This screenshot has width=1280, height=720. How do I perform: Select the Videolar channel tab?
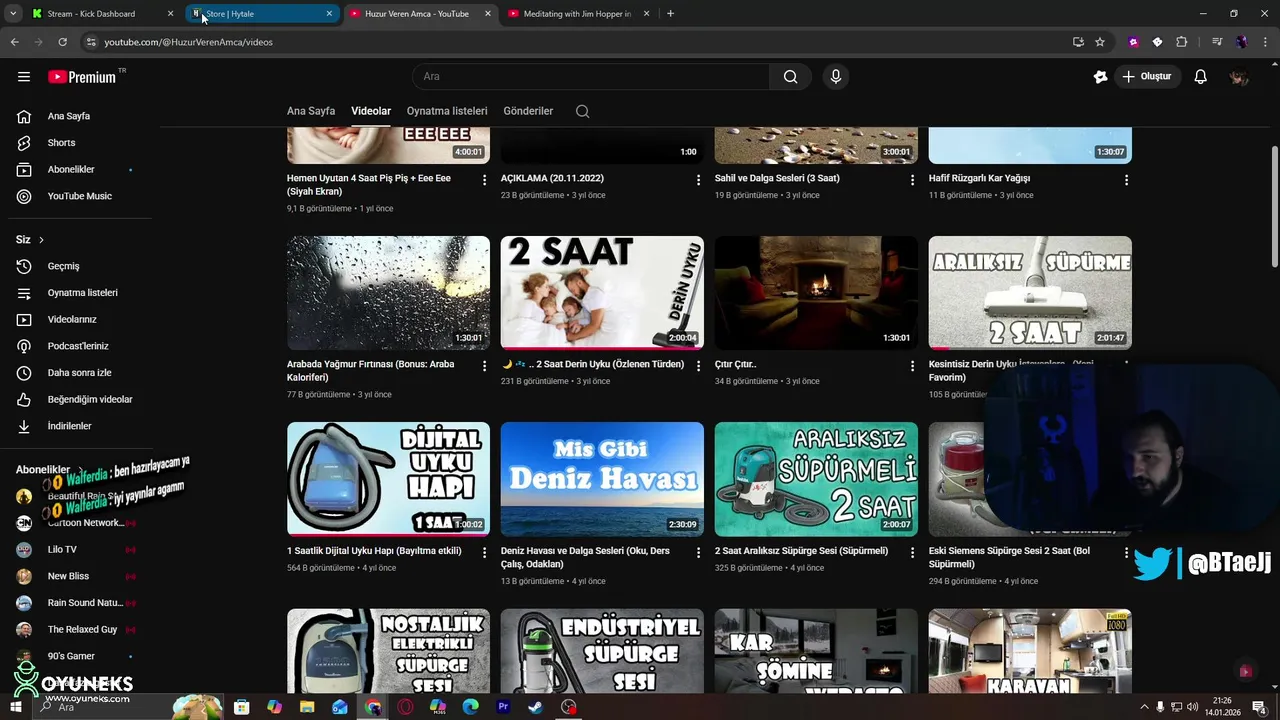click(x=371, y=111)
